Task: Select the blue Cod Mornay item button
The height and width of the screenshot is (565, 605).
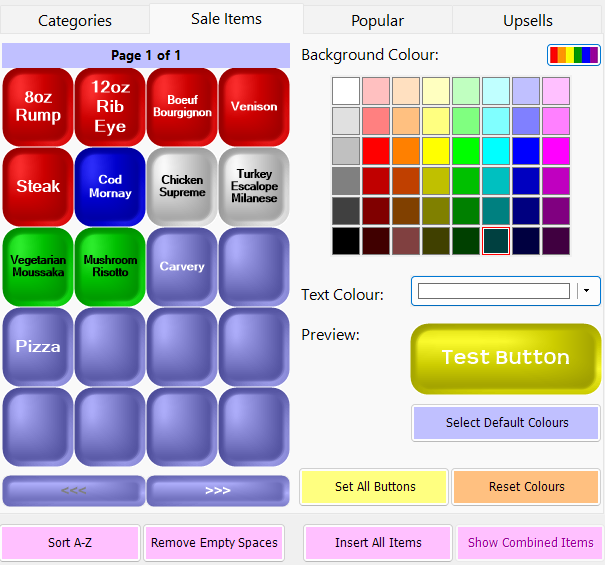Action: tap(110, 186)
